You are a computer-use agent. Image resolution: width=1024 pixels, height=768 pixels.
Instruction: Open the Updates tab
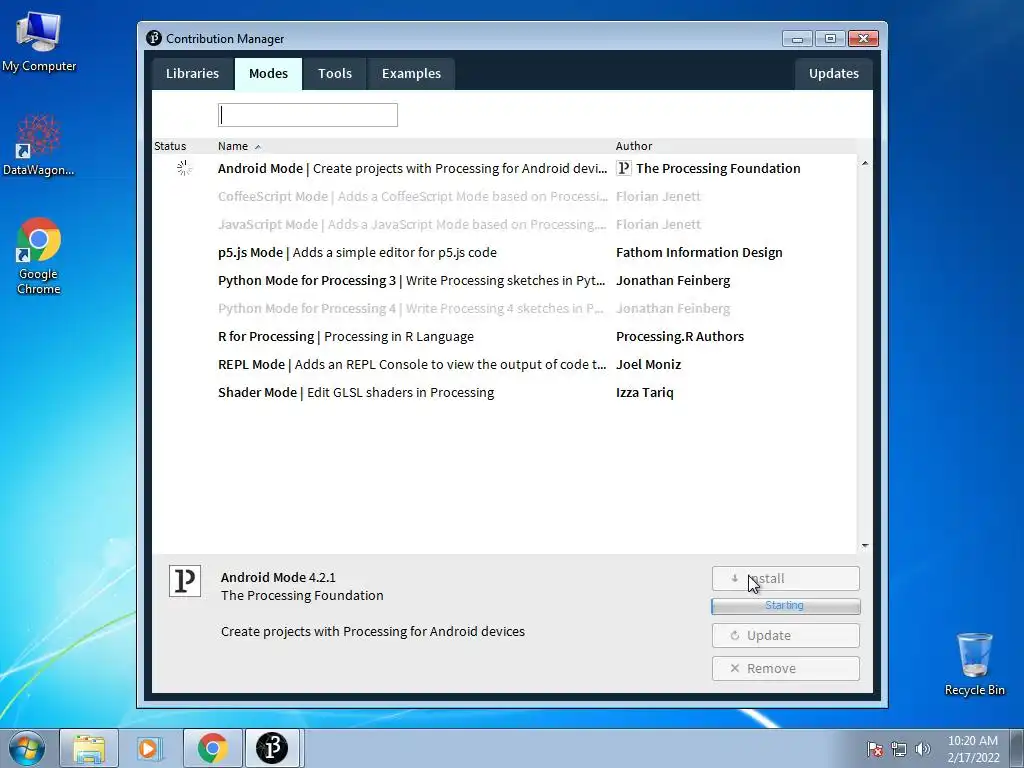tap(833, 74)
